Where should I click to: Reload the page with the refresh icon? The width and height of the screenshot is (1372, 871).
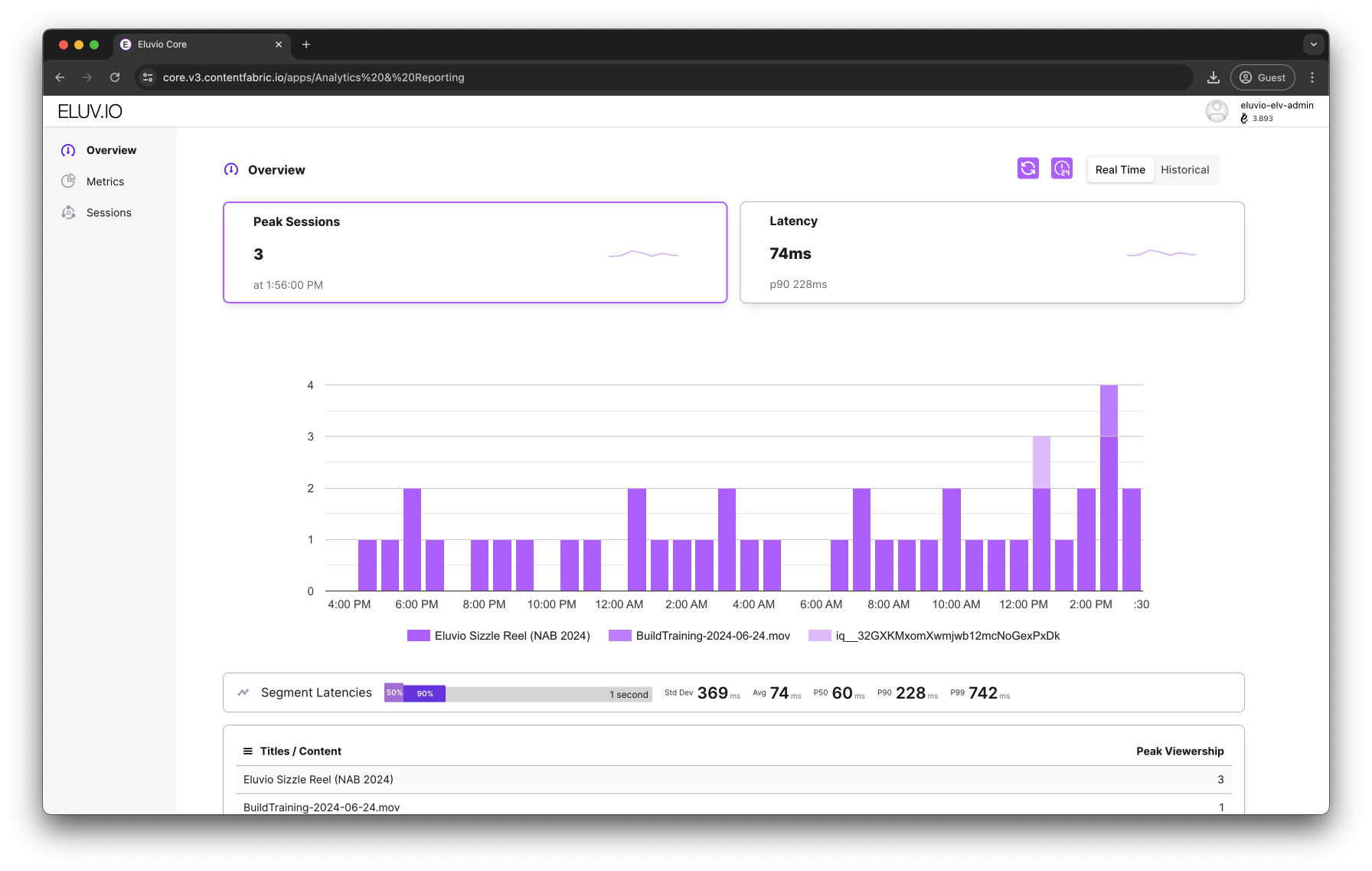pos(115,77)
